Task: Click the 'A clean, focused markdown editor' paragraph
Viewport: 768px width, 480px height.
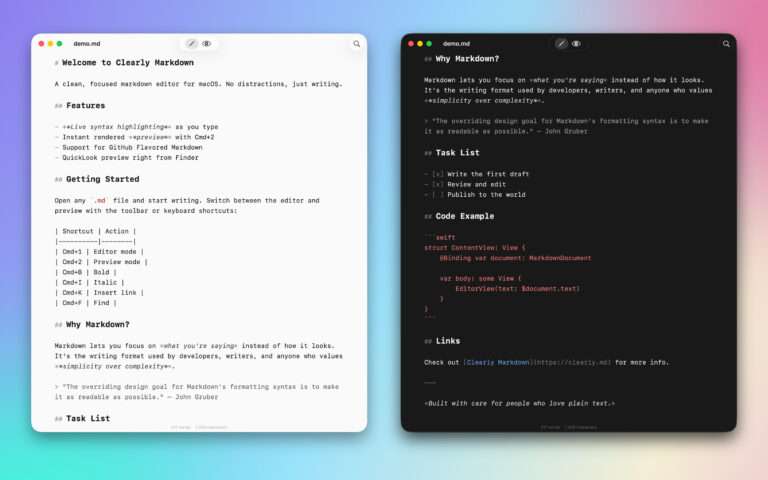Action: tap(198, 84)
